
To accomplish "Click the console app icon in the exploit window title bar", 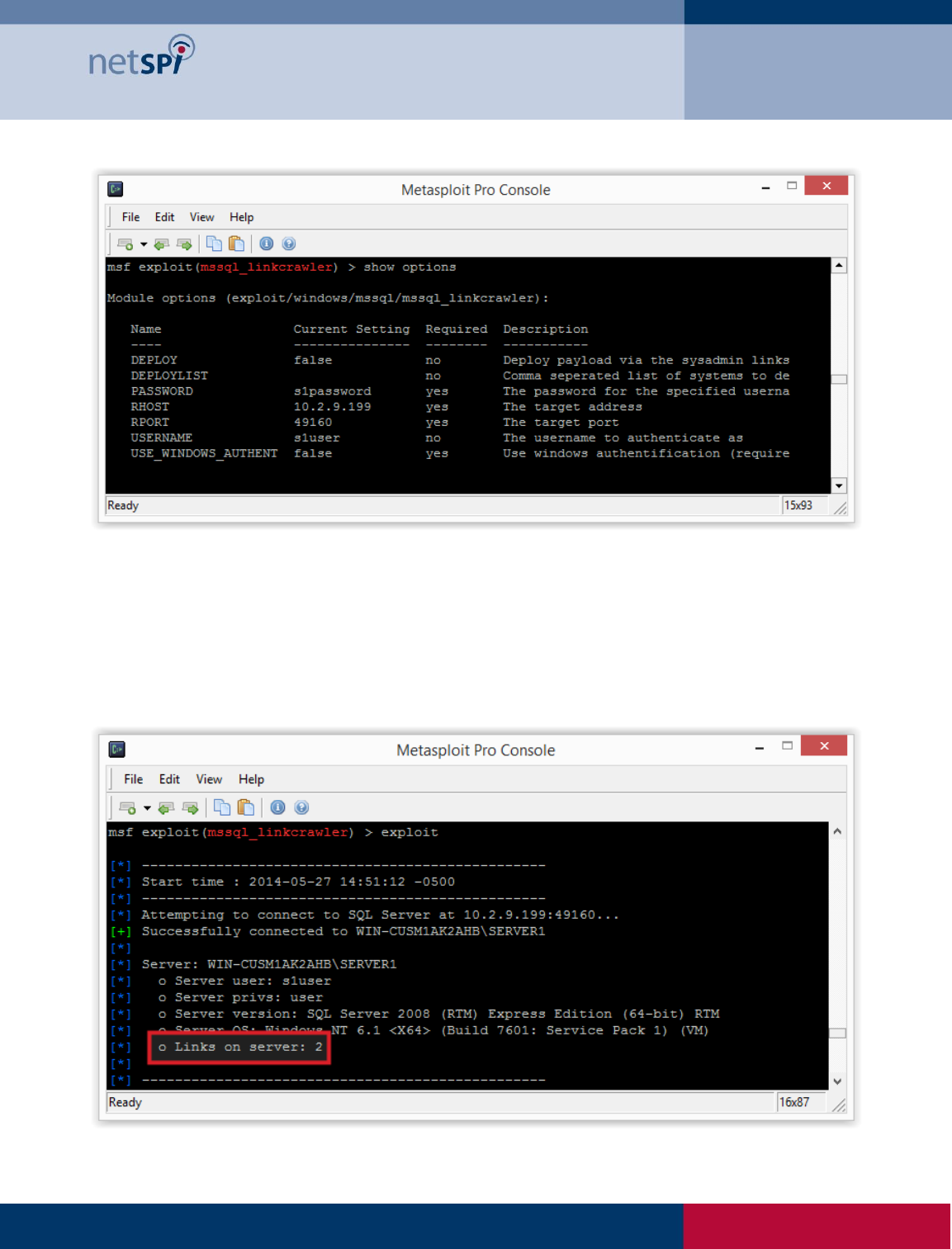I will coord(117,750).
